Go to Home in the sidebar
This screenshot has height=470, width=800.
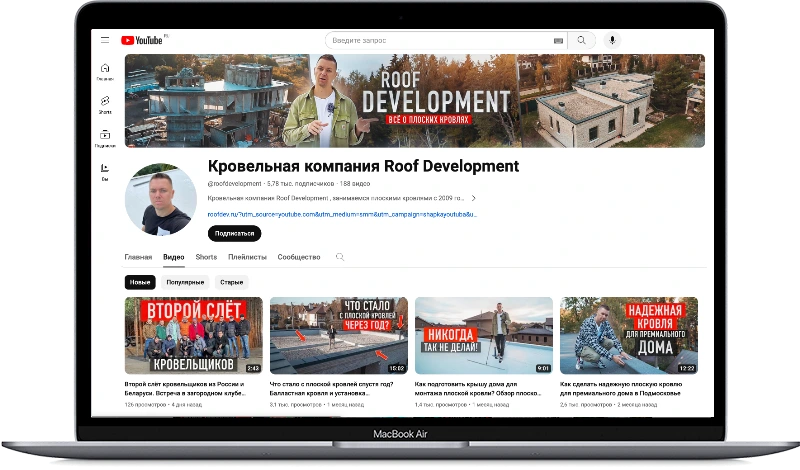[x=105, y=71]
